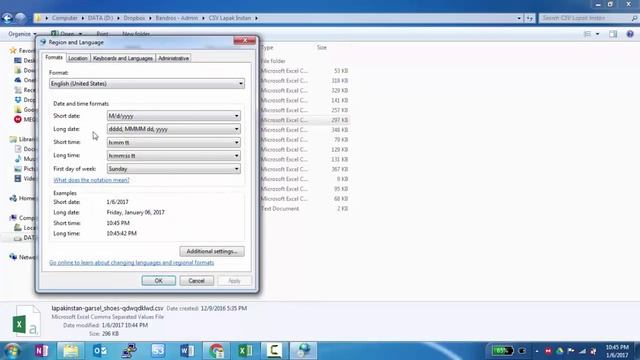
Task: Click the Bandros - Admin breadcrumb
Action: pyautogui.click(x=177, y=18)
